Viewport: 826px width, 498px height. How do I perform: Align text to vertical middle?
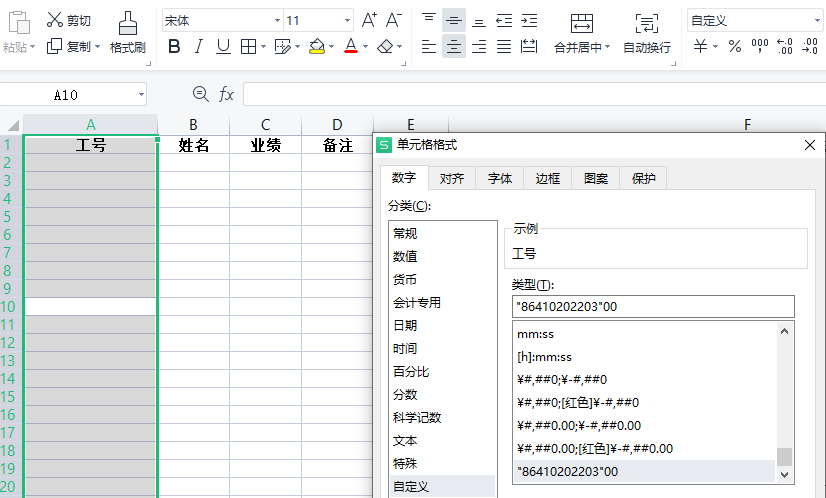click(x=454, y=21)
